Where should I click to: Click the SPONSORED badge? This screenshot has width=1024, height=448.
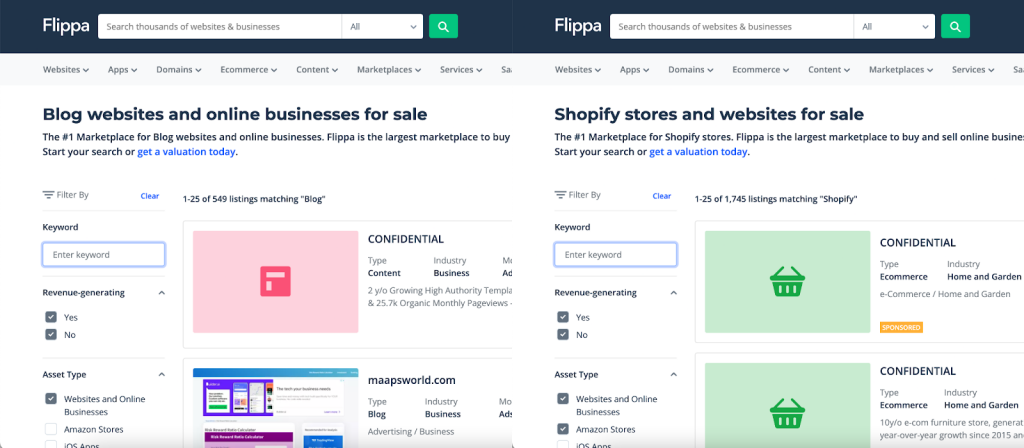point(901,327)
